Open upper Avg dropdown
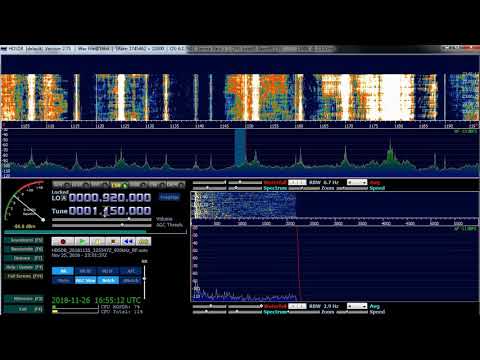The image size is (480, 360). (357, 182)
